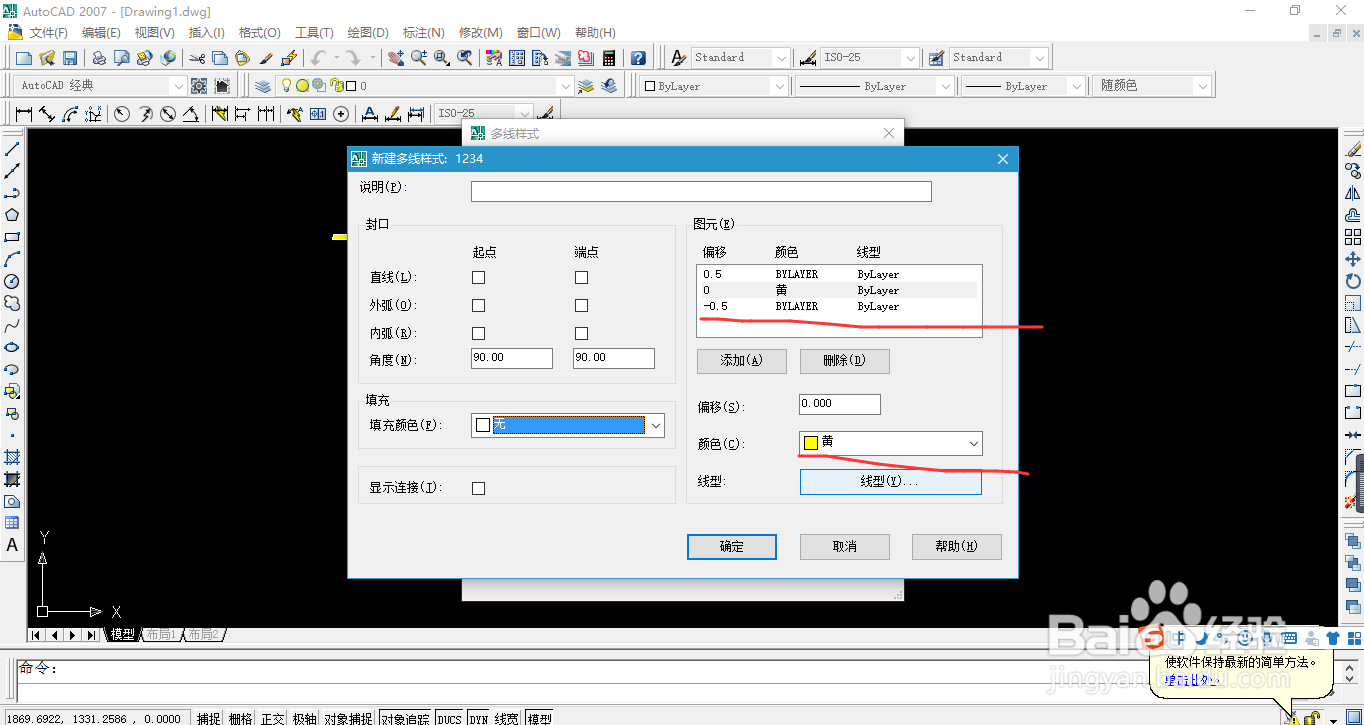This screenshot has height=725, width=1364.
Task: Click the 线型(Y)... linetype button
Action: (x=891, y=482)
